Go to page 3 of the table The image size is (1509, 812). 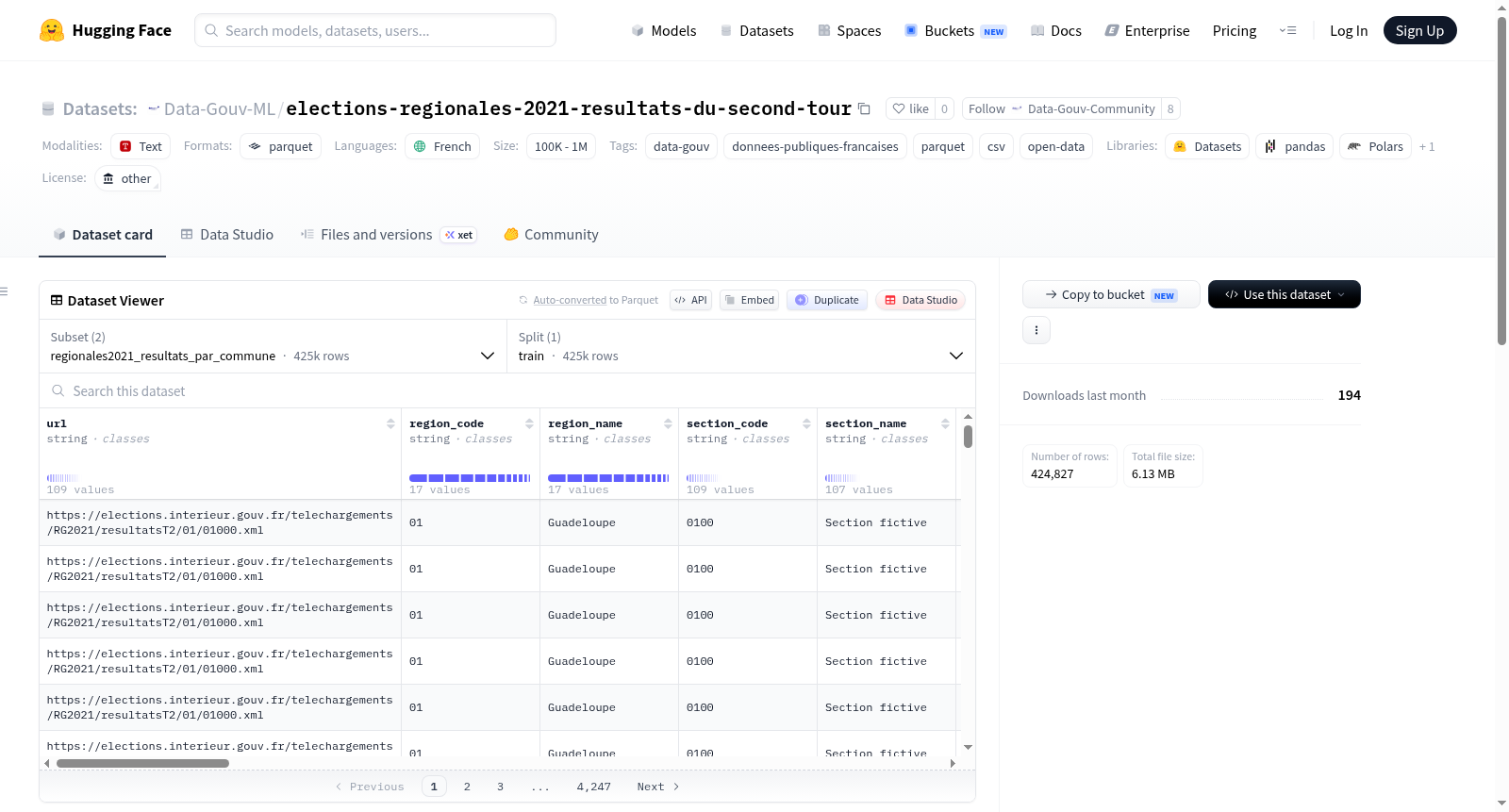(x=501, y=787)
